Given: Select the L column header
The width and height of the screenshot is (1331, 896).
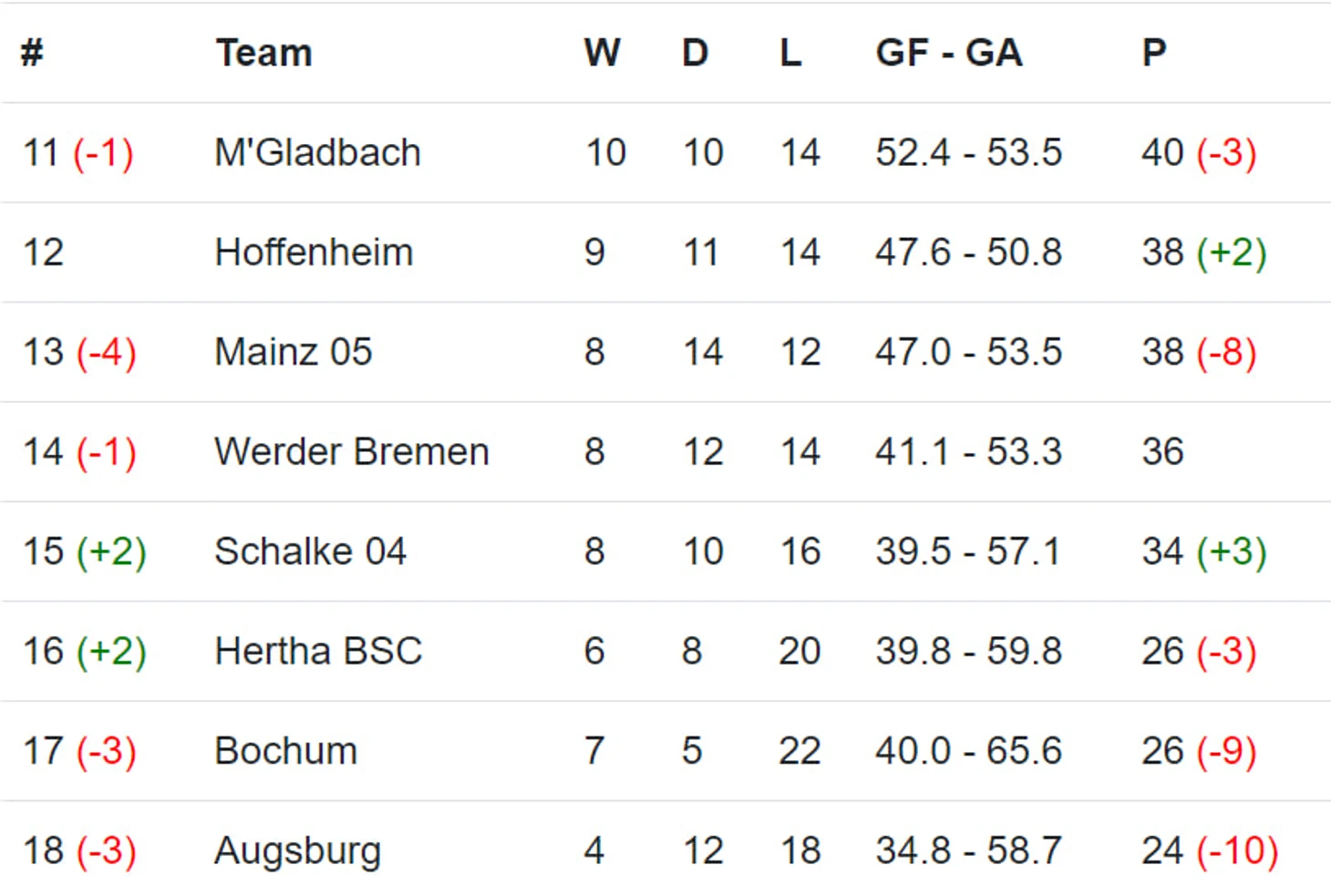Looking at the screenshot, I should pyautogui.click(x=790, y=53).
